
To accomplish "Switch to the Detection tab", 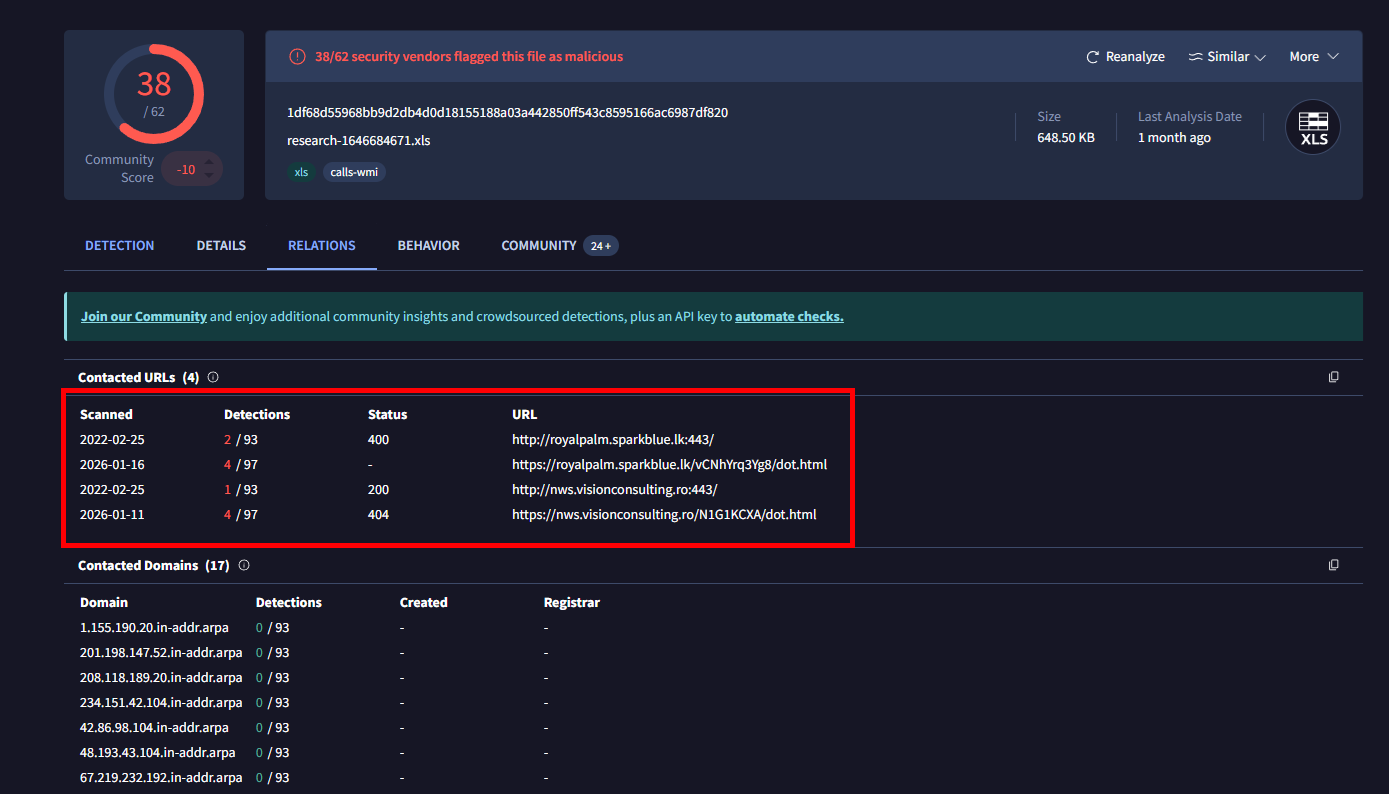I will 119,245.
